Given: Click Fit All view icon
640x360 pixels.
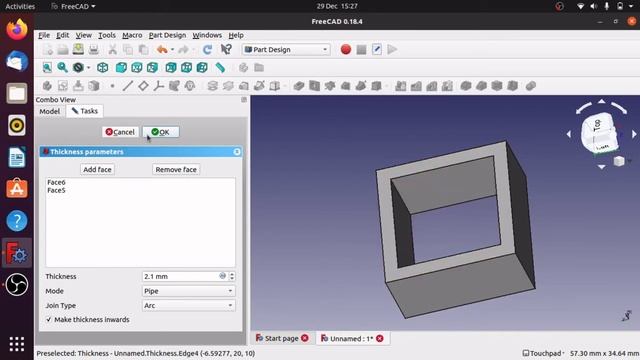Looking at the screenshot, I should (x=47, y=67).
